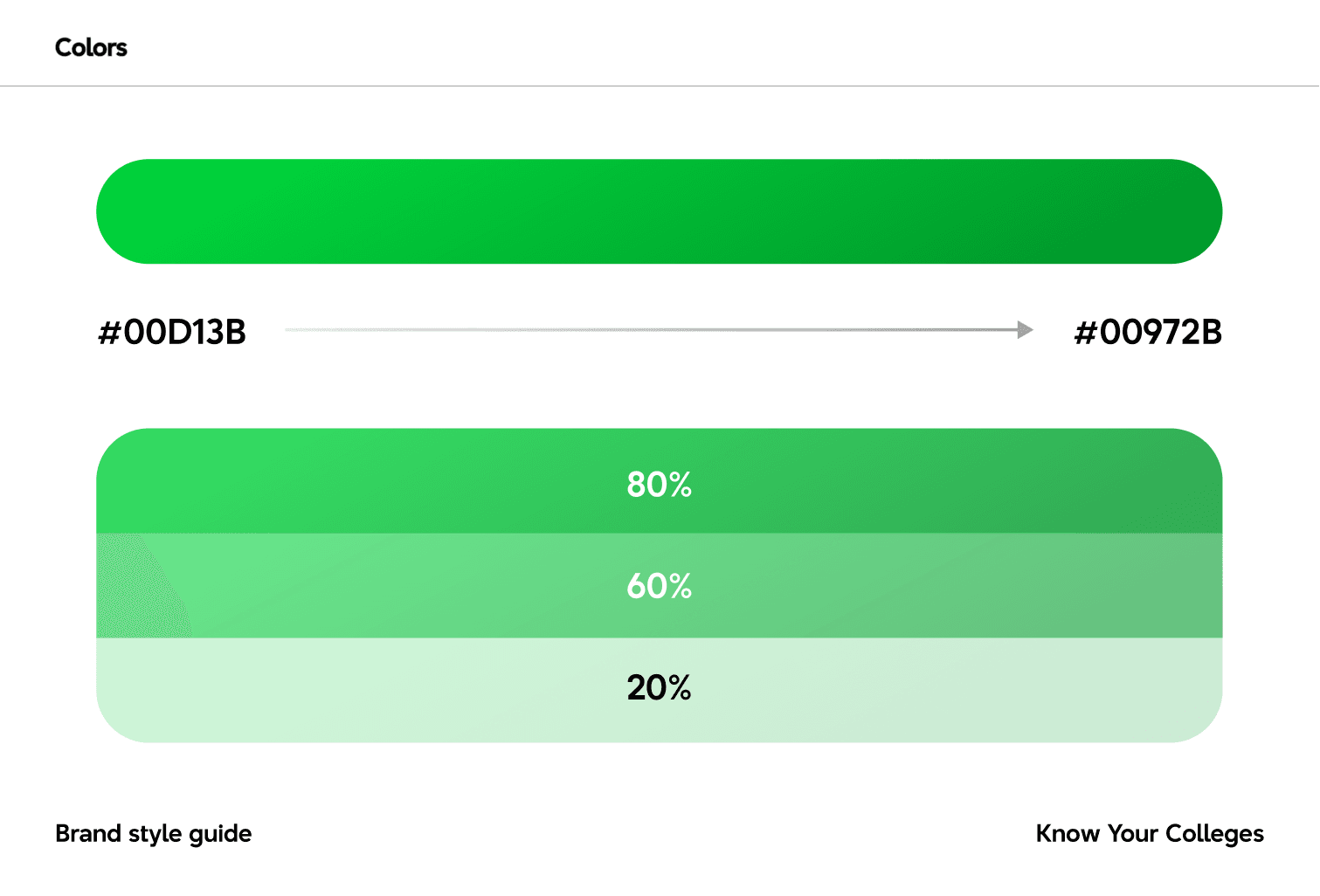This screenshot has width=1320, height=896.
Task: Pick the 60% opacity green swatch band
Action: pos(659,586)
